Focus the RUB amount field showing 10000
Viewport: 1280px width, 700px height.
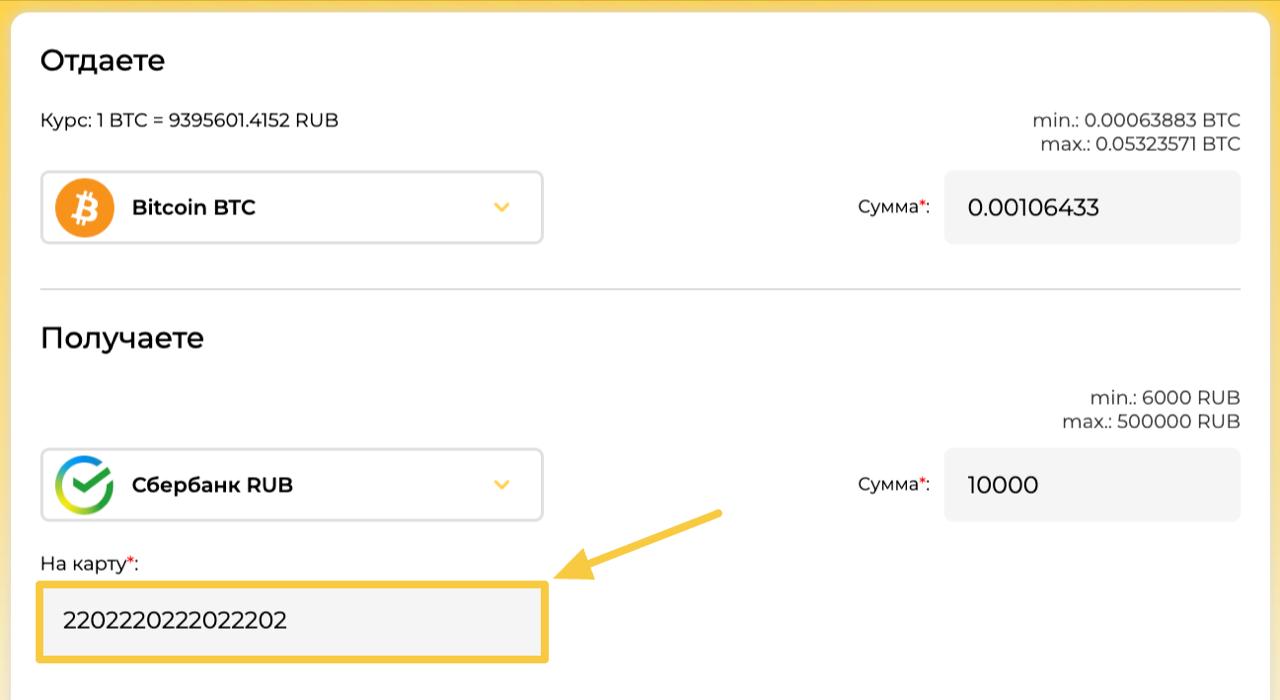(x=1091, y=485)
